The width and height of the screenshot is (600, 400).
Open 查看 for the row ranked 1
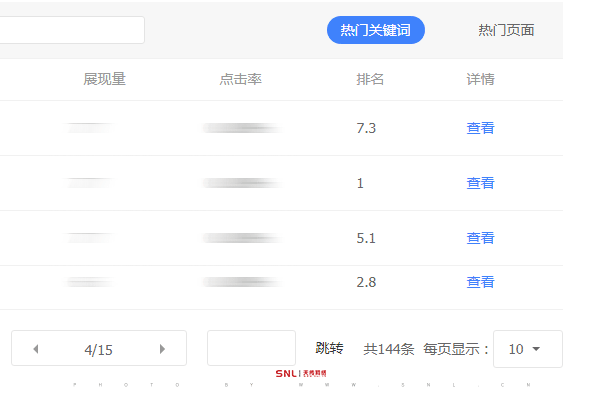[x=480, y=183]
